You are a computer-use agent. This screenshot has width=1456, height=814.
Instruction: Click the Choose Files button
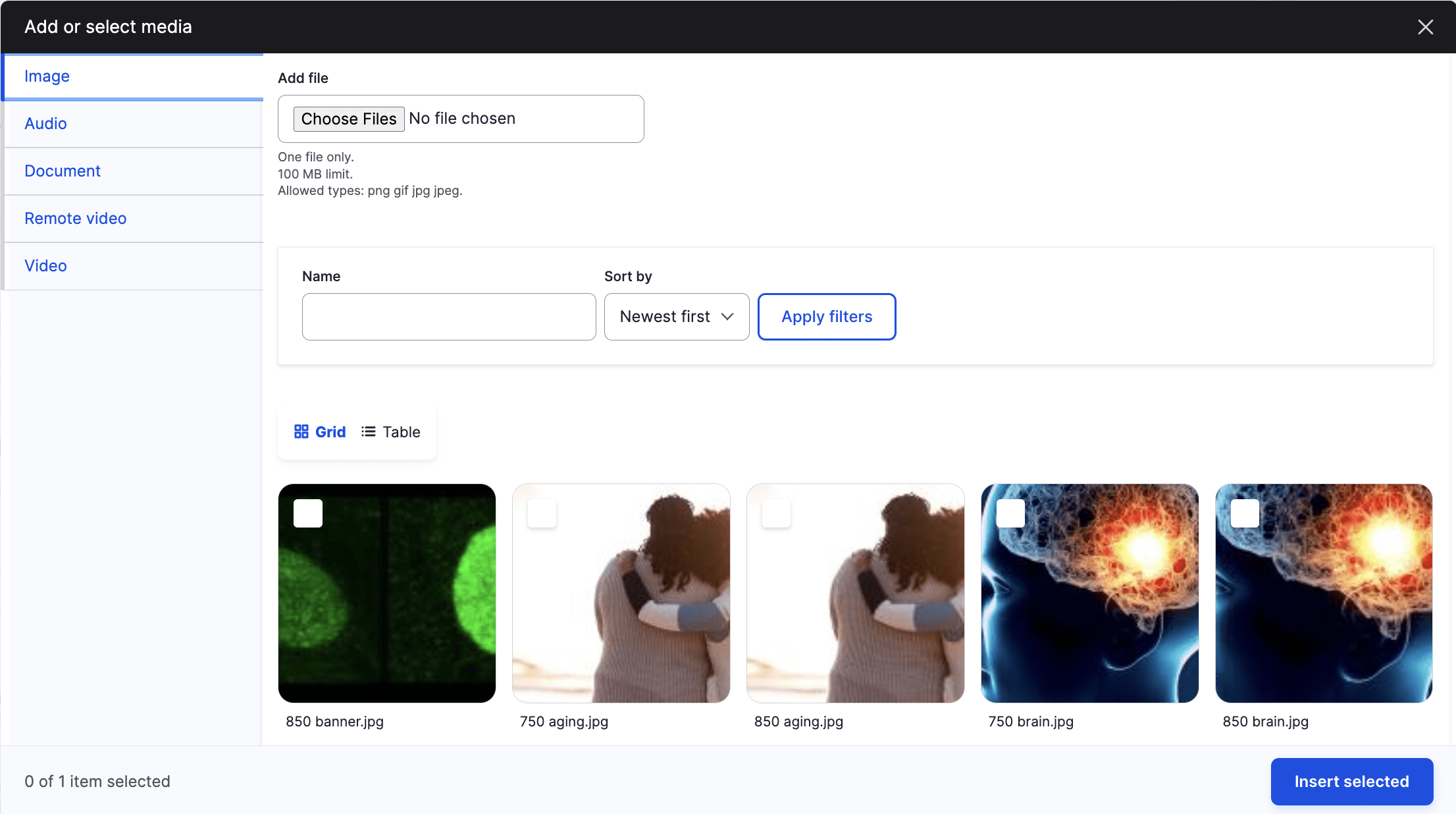pos(349,119)
